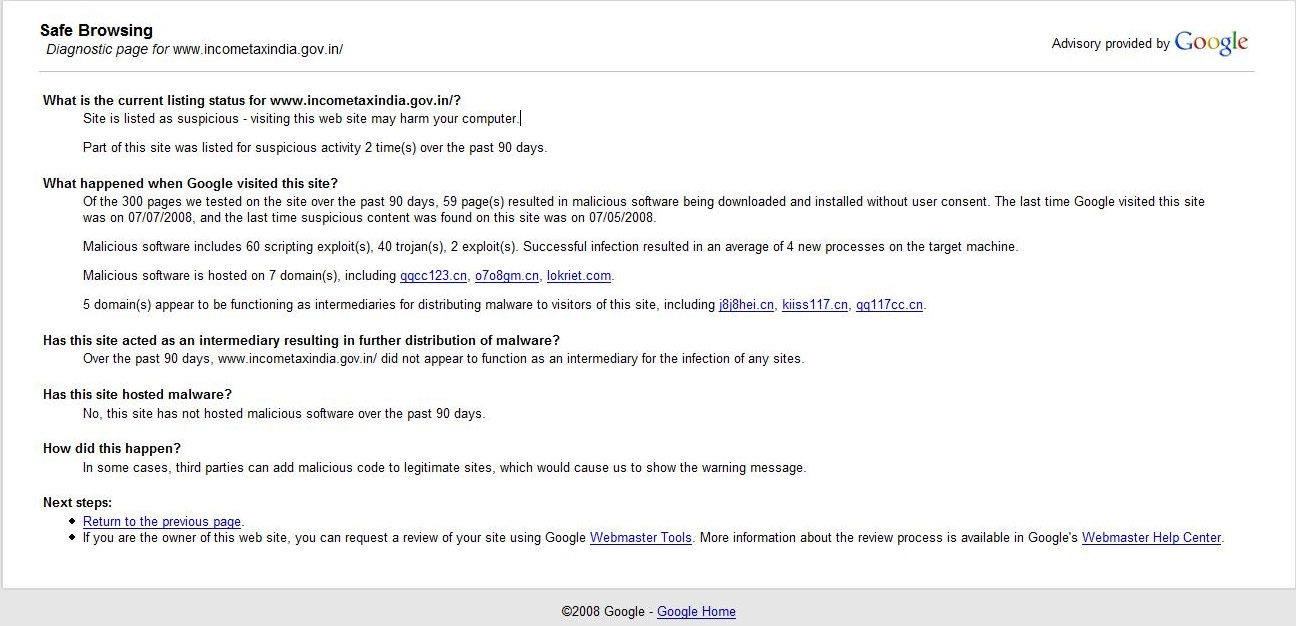1296x626 pixels.
Task: Click the 'Has this site hosted malware?' heading
Action: point(137,395)
